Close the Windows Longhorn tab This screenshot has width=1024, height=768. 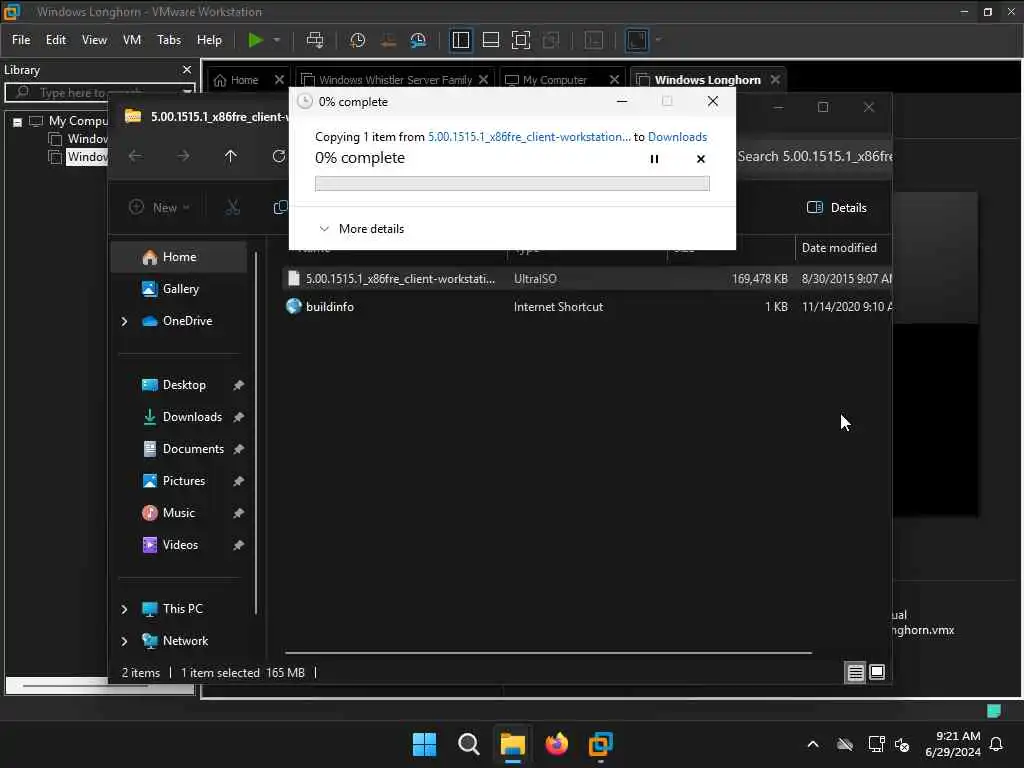tap(775, 80)
